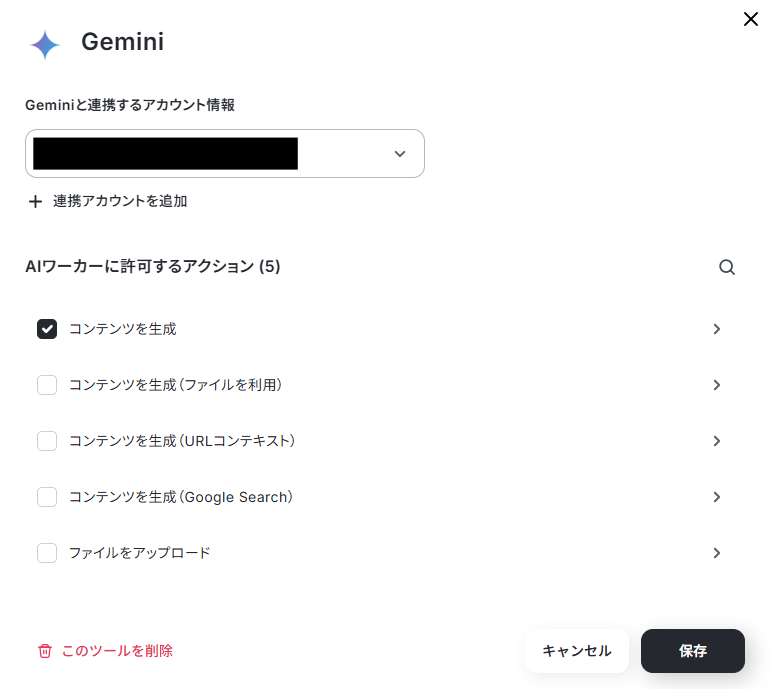771x689 pixels.
Task: Expand the Google Search action chevron
Action: tap(716, 497)
